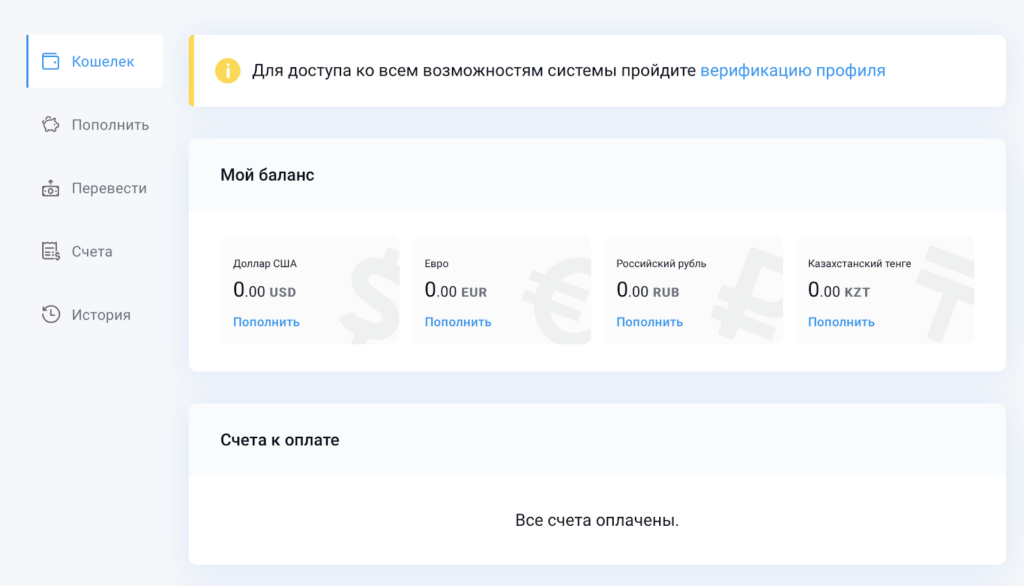
Task: Click Пополнить under Казахстанский тенге balance
Action: coord(841,322)
